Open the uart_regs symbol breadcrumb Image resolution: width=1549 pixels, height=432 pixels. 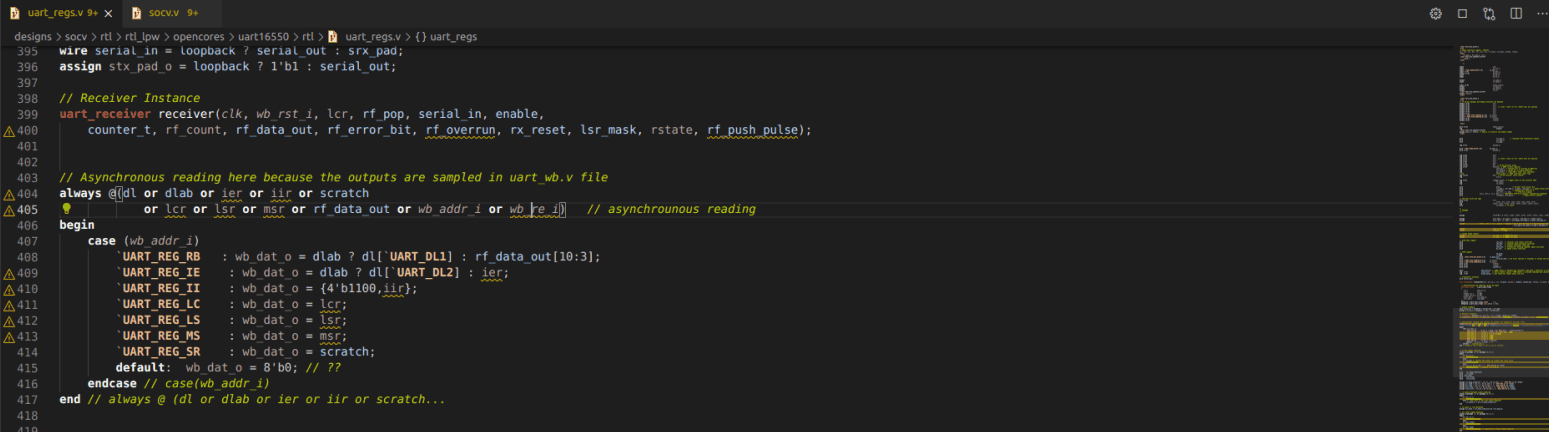point(452,36)
